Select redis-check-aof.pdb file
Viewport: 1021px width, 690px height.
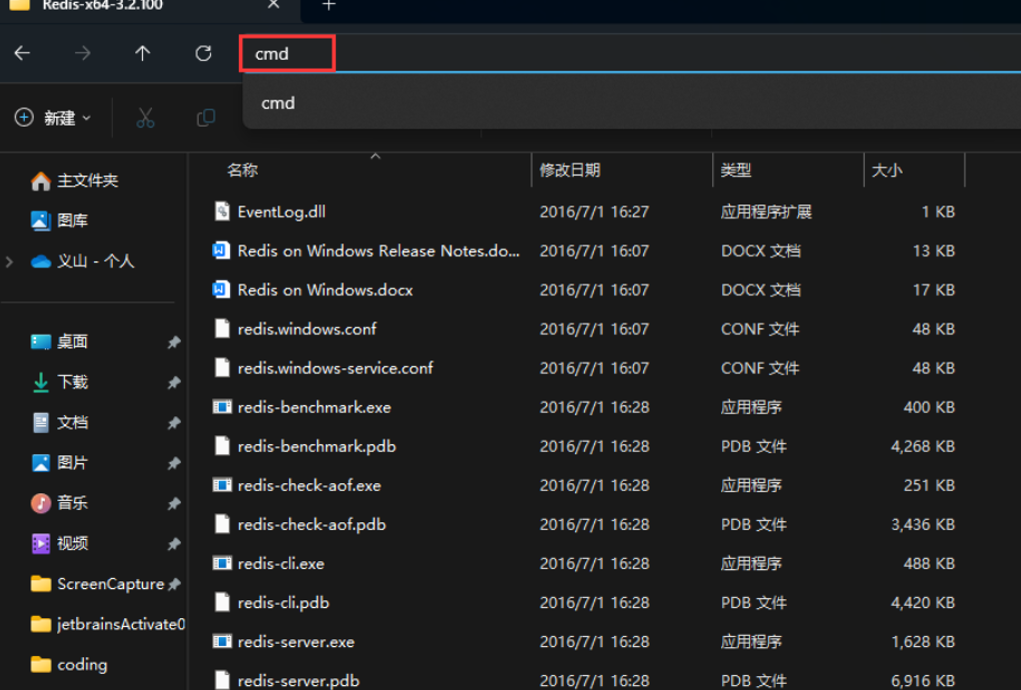pos(311,524)
